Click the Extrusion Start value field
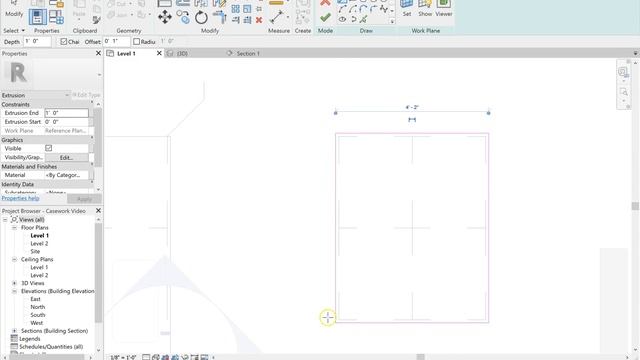Image resolution: width=640 pixels, height=360 pixels. (x=66, y=122)
